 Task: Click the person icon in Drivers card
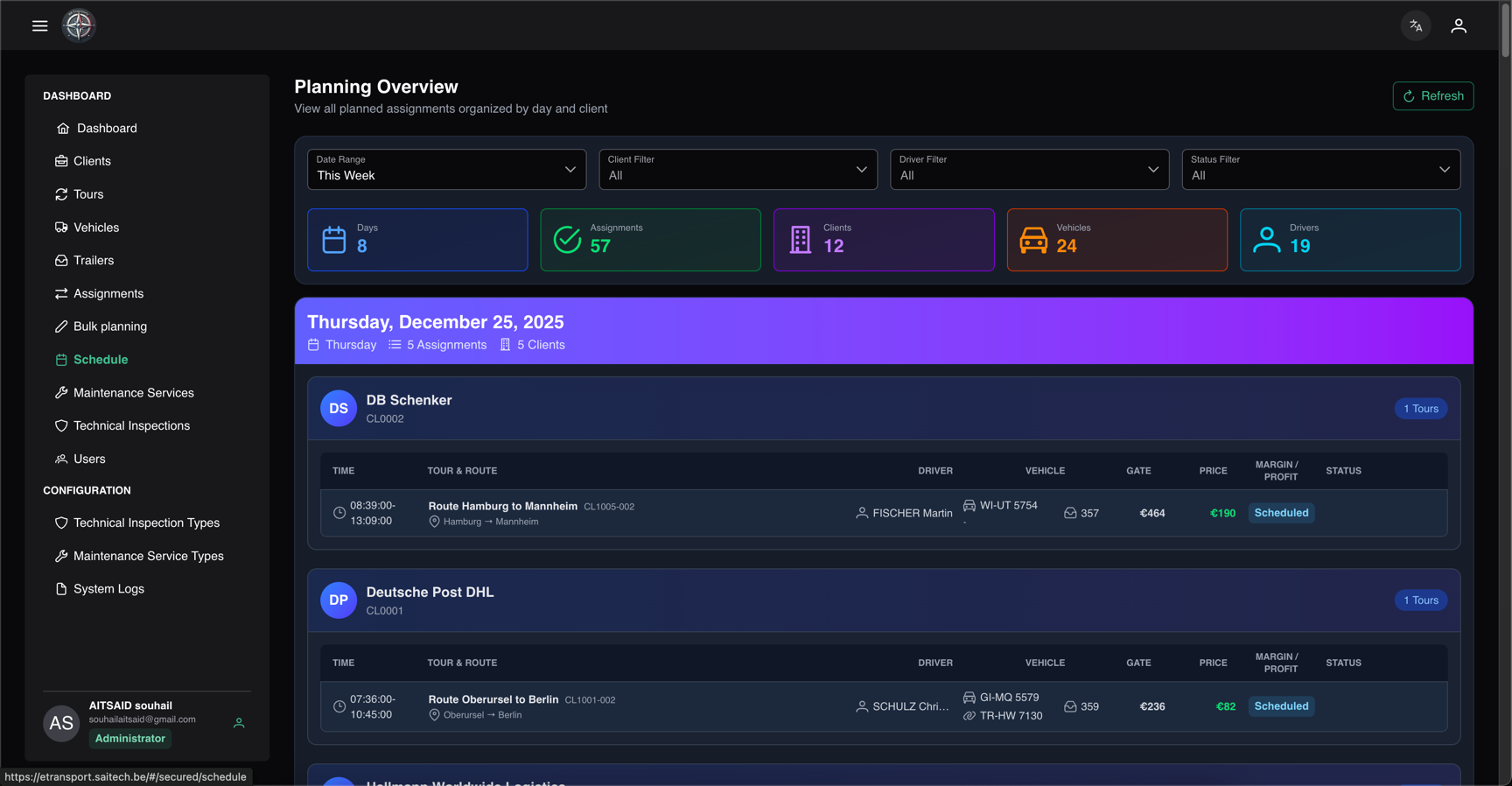tap(1266, 240)
